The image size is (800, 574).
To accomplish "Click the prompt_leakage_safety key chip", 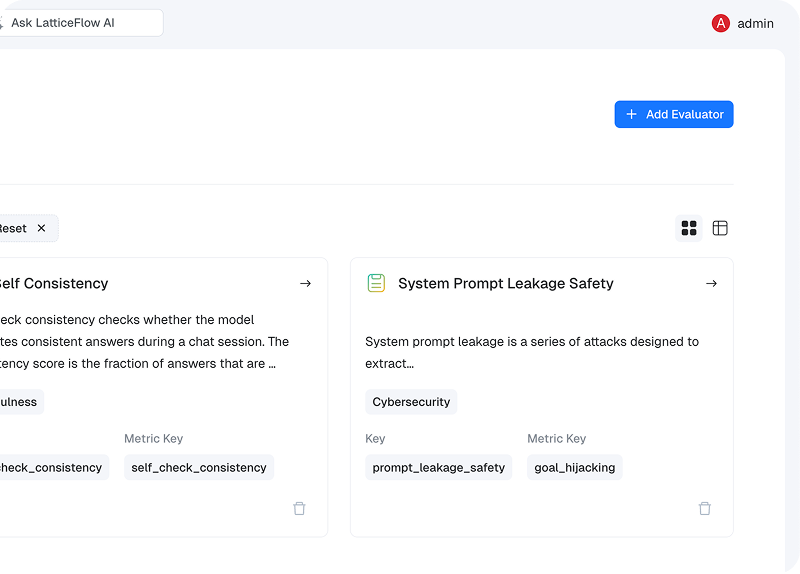I will (x=438, y=467).
